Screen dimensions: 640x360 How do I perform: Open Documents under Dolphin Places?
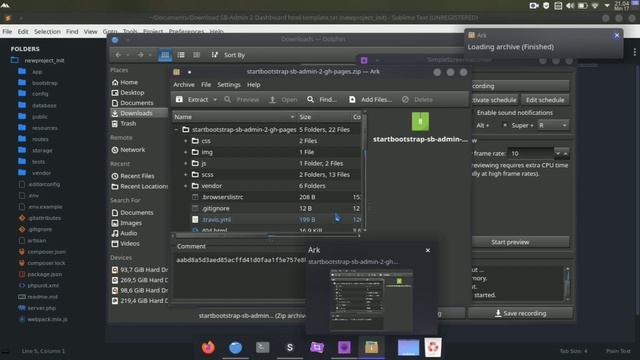tap(132, 103)
